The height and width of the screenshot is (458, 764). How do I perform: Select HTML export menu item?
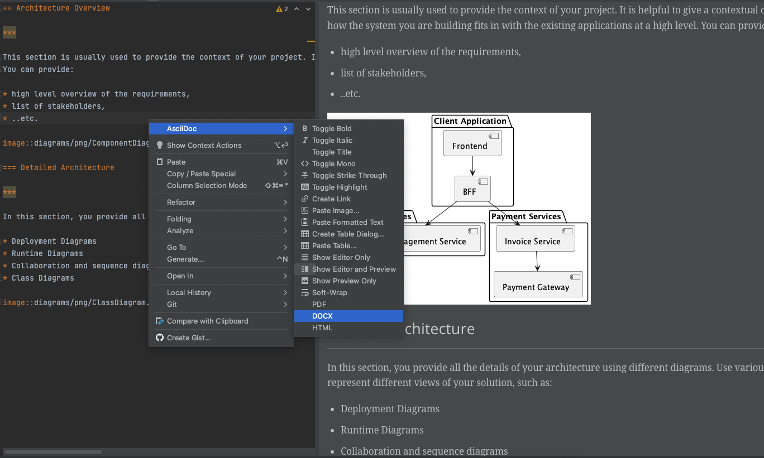(x=349, y=327)
